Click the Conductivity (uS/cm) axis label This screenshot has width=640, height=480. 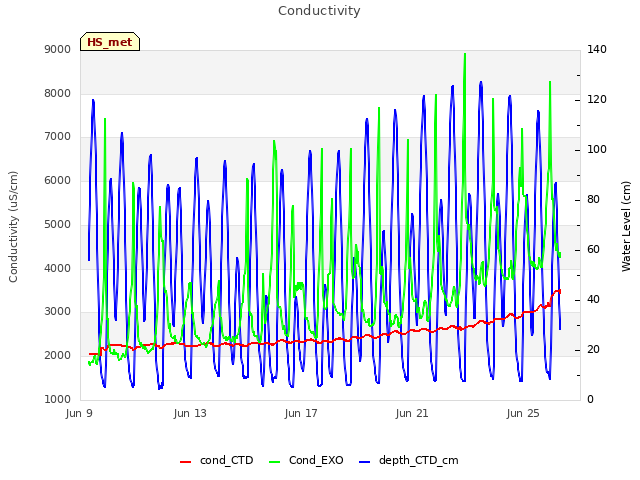click(x=13, y=227)
